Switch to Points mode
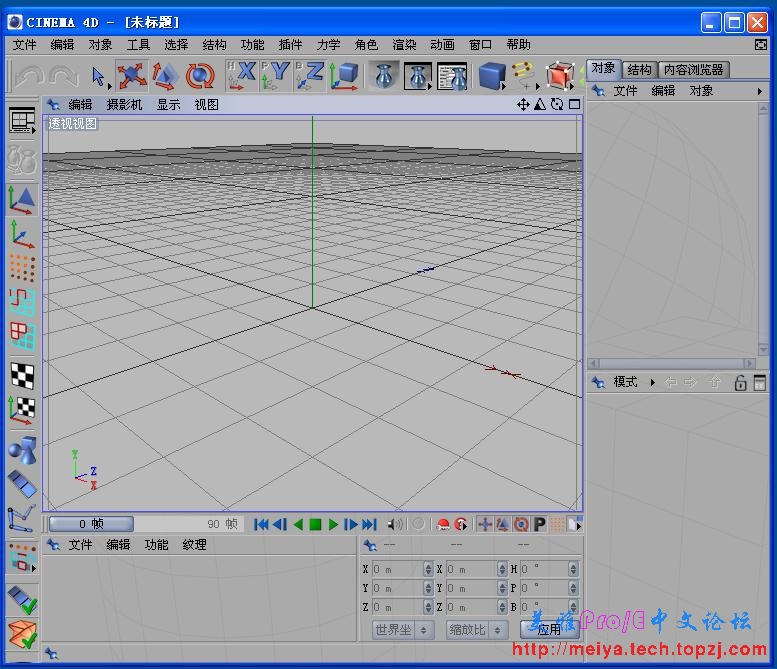 pos(22,268)
